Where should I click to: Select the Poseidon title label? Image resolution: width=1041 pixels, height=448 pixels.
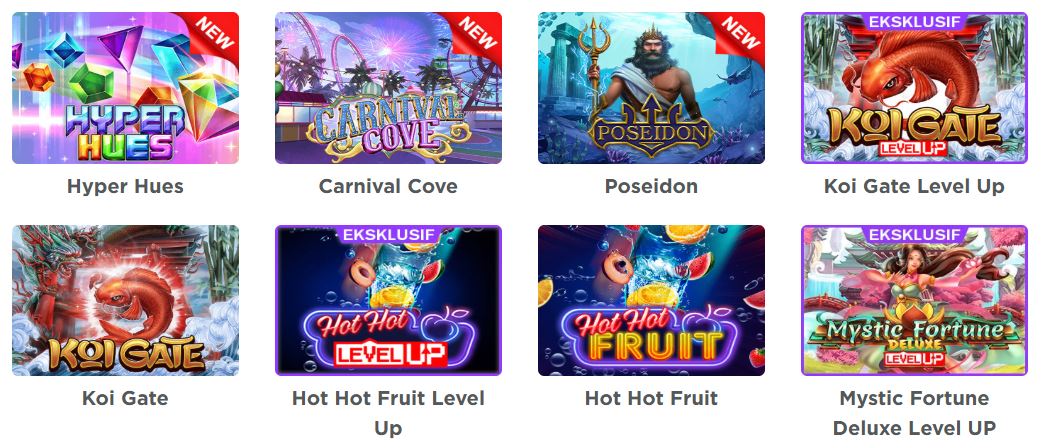point(651,186)
